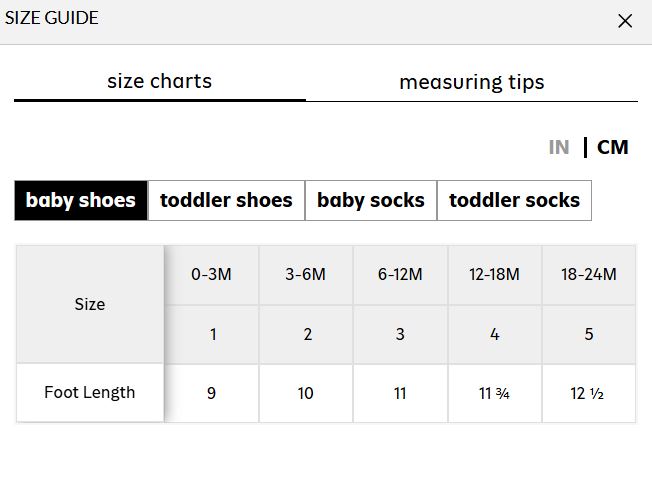
Task: Click the 11 ¾ foot length cell
Action: (x=494, y=393)
